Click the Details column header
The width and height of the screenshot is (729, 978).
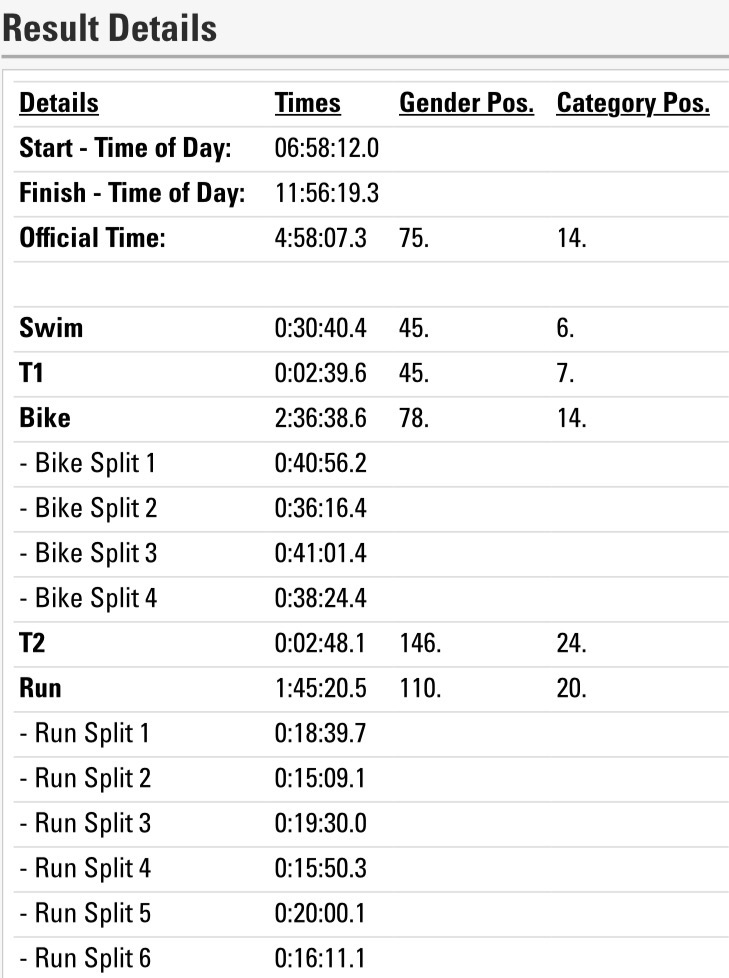pos(59,103)
